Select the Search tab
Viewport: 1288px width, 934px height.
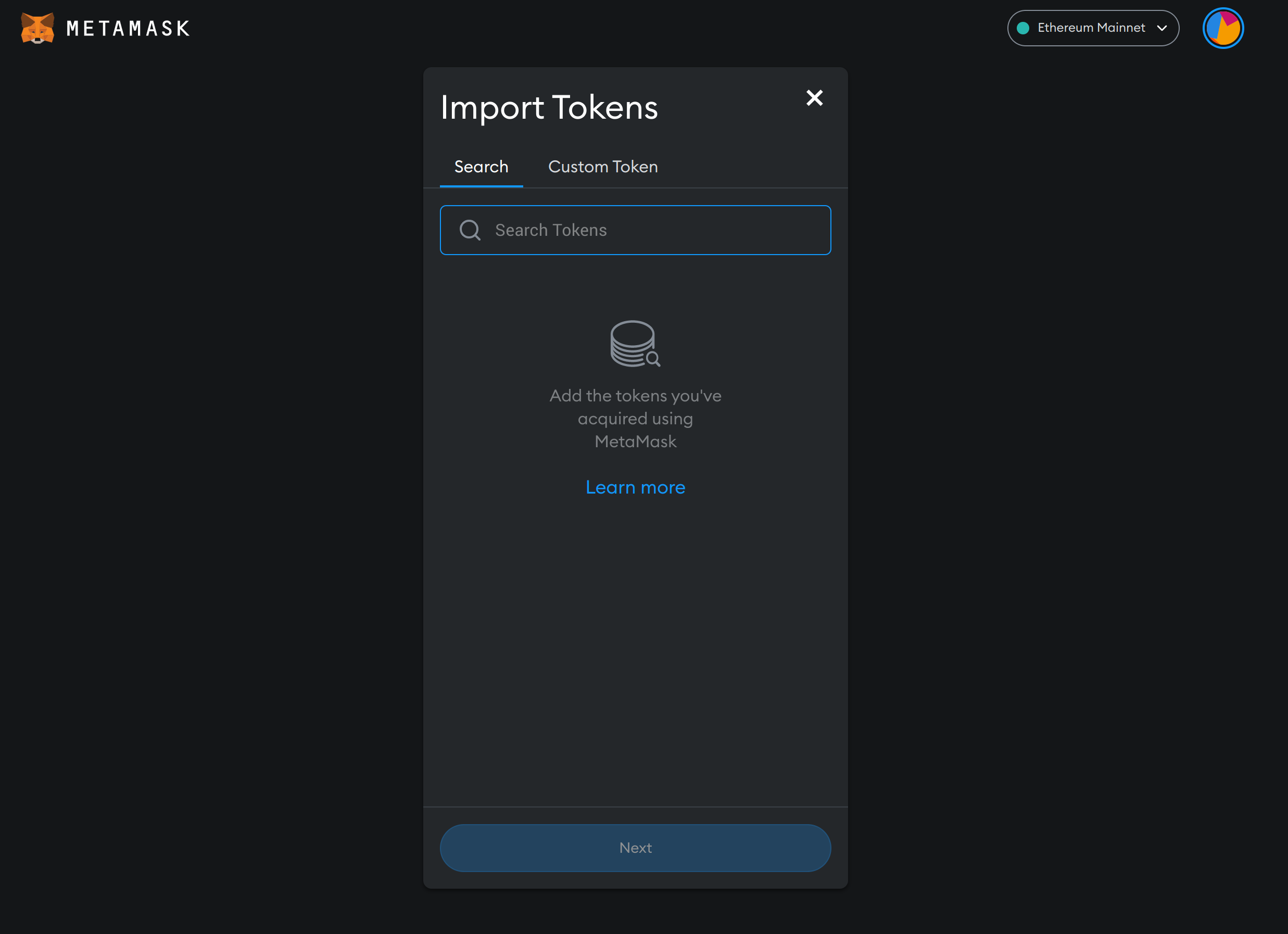point(481,167)
